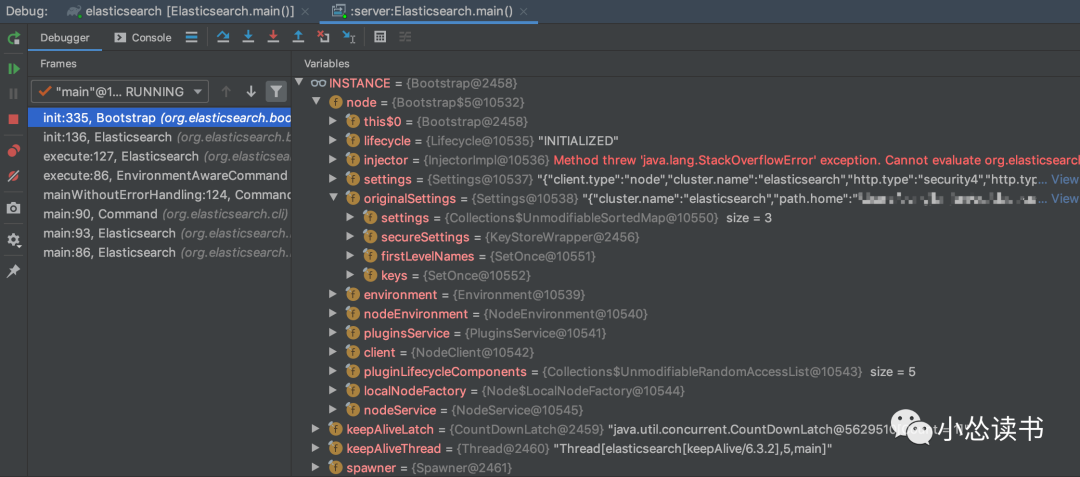Switch to the Console tab
The height and width of the screenshot is (477, 1080).
pos(143,38)
